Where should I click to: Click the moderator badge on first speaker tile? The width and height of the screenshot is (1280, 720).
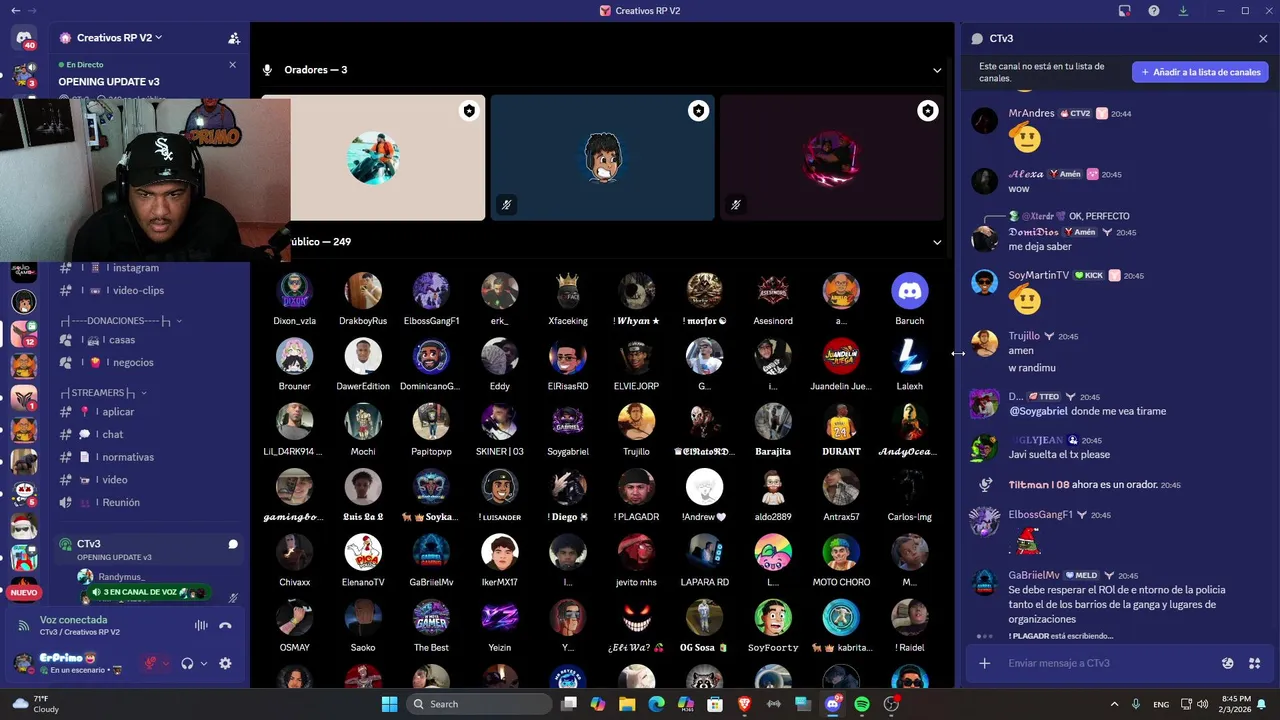tap(469, 111)
